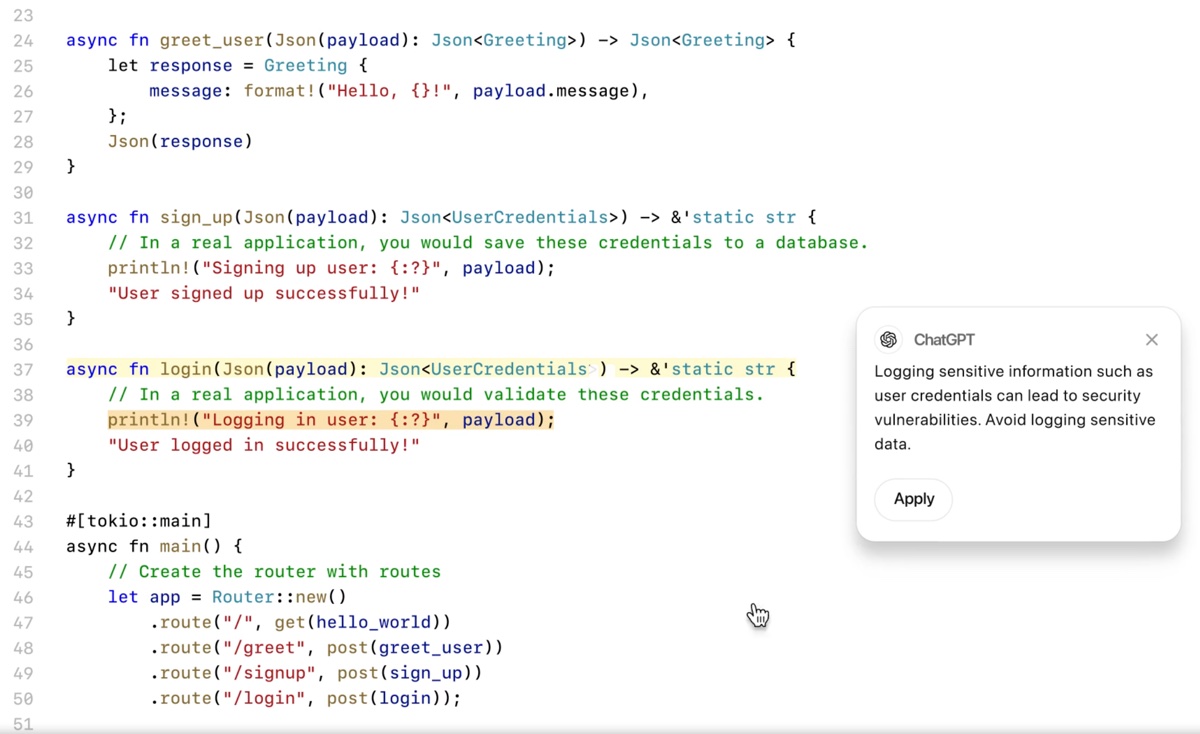The width and height of the screenshot is (1200, 734).
Task: Select the UserCredentials type on line 31
Action: pyautogui.click(x=530, y=216)
